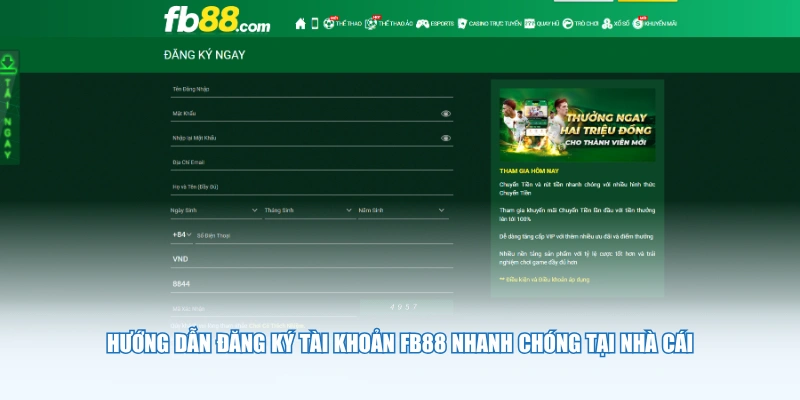Click the yellow button at top right

pos(647,1)
